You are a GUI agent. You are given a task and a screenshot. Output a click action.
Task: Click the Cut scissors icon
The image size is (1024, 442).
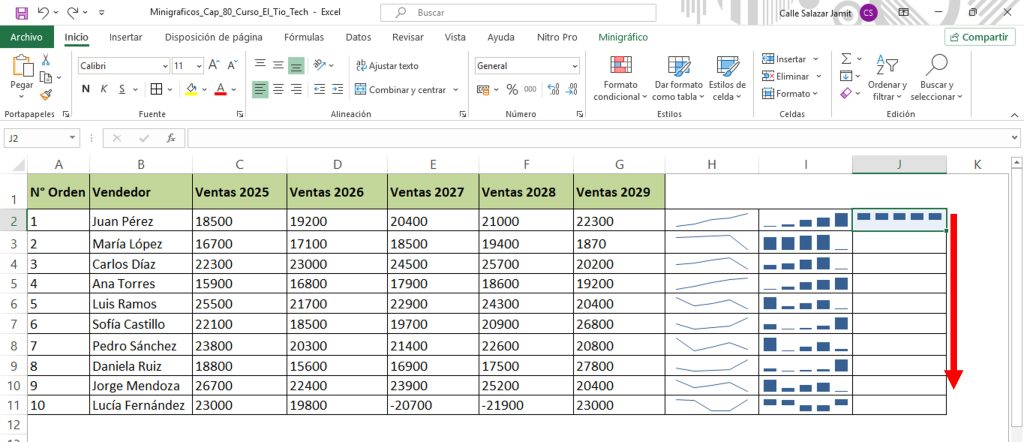pos(46,61)
